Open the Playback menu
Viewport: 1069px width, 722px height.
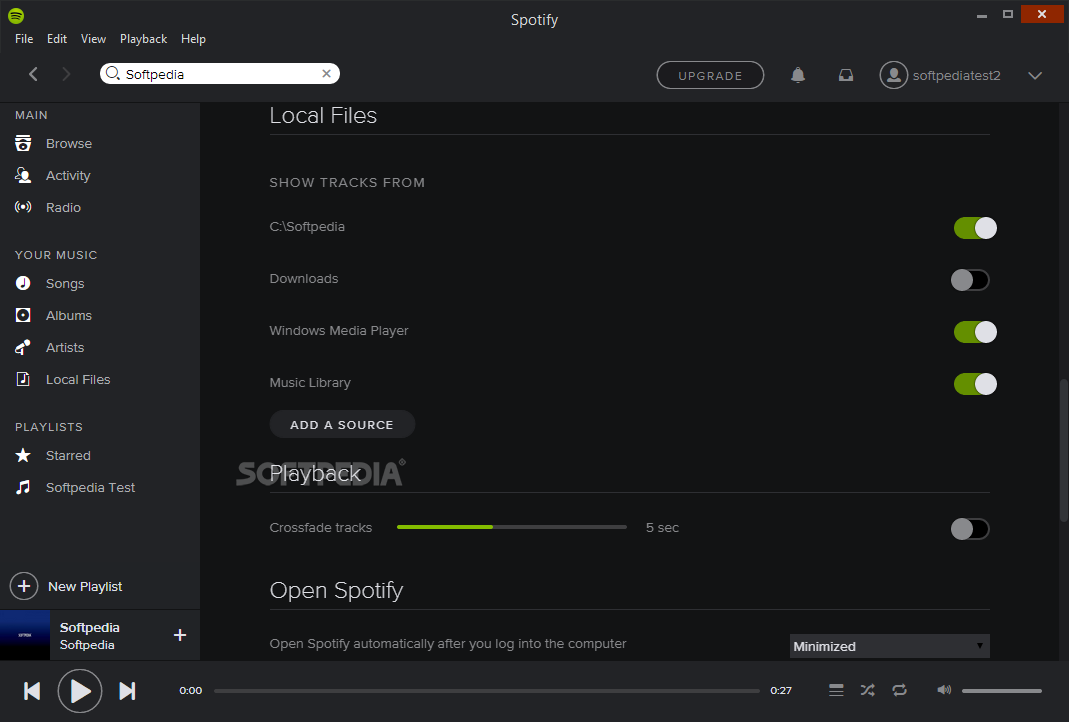(x=143, y=39)
